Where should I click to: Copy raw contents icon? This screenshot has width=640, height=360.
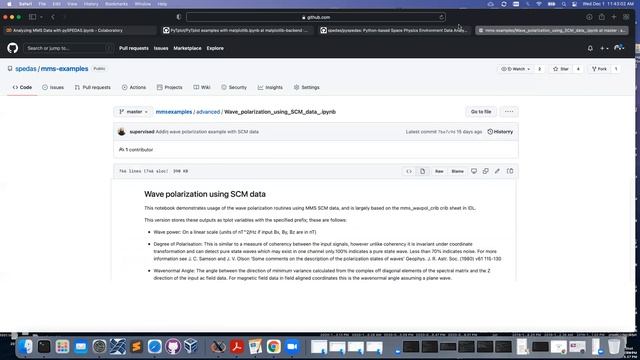485,171
